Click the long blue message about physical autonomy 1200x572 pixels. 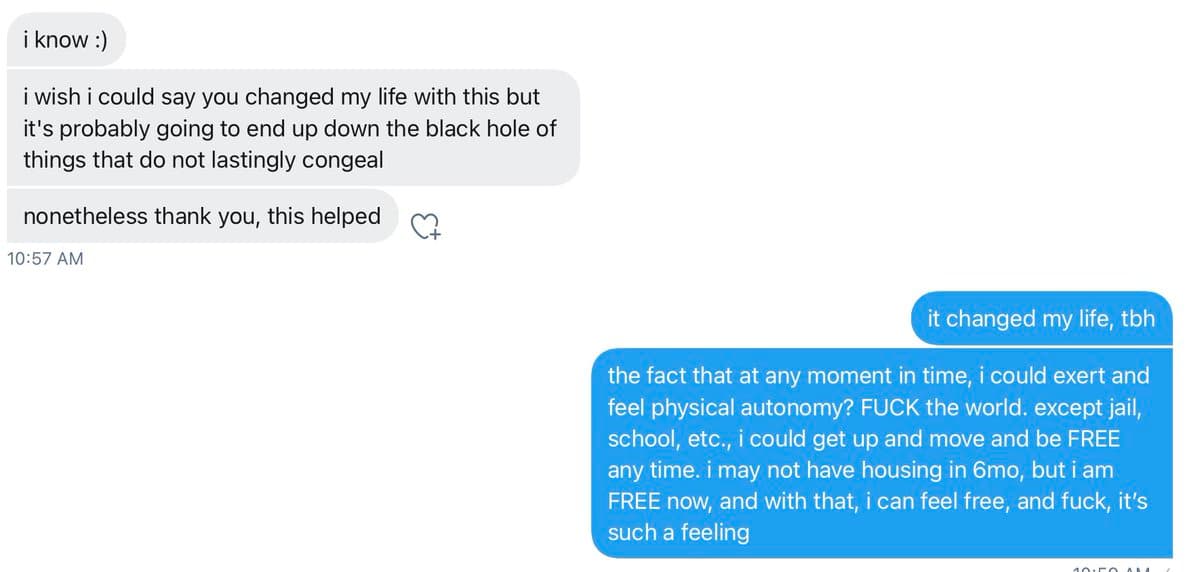coord(880,454)
